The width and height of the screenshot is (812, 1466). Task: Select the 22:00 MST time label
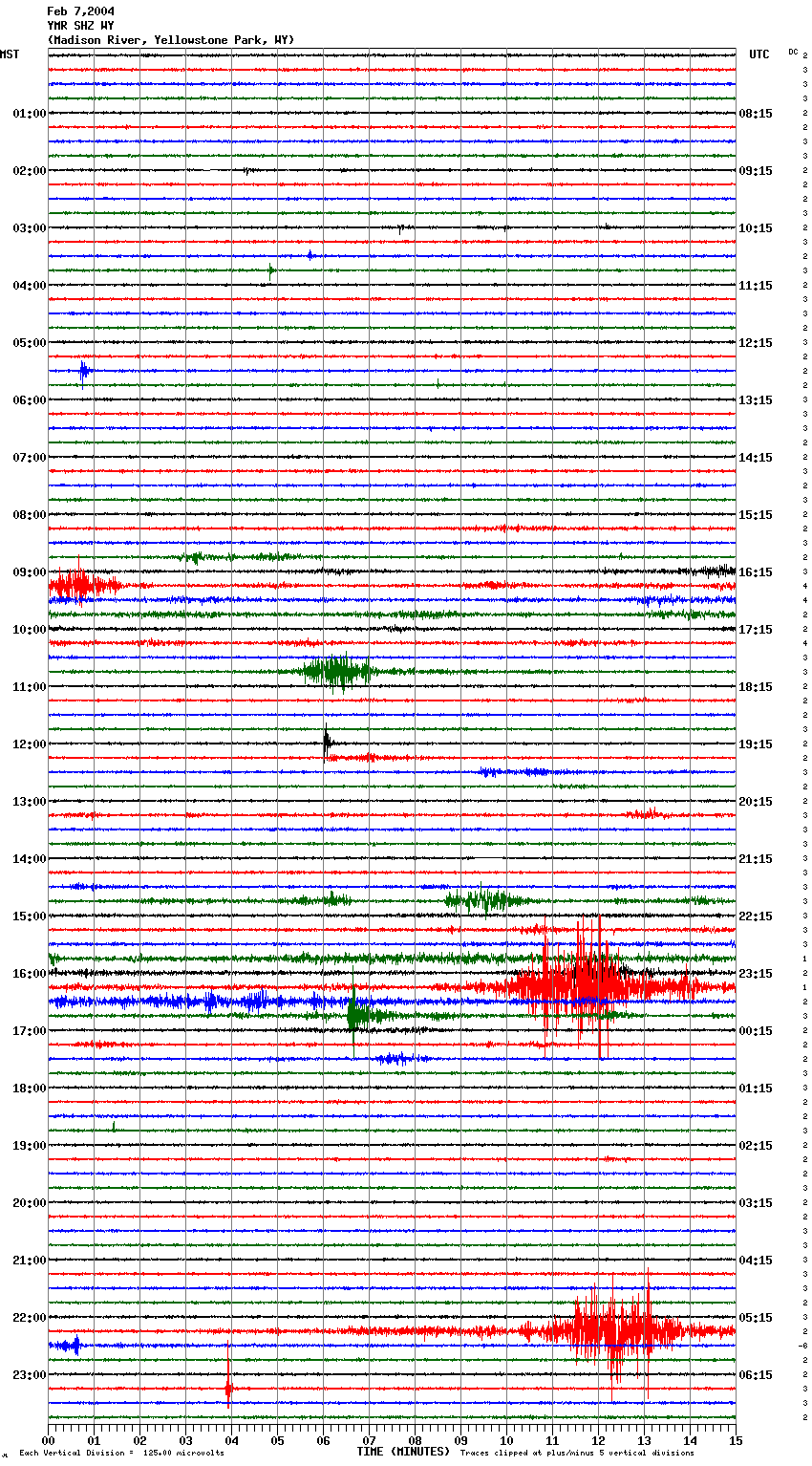pyautogui.click(x=30, y=1318)
